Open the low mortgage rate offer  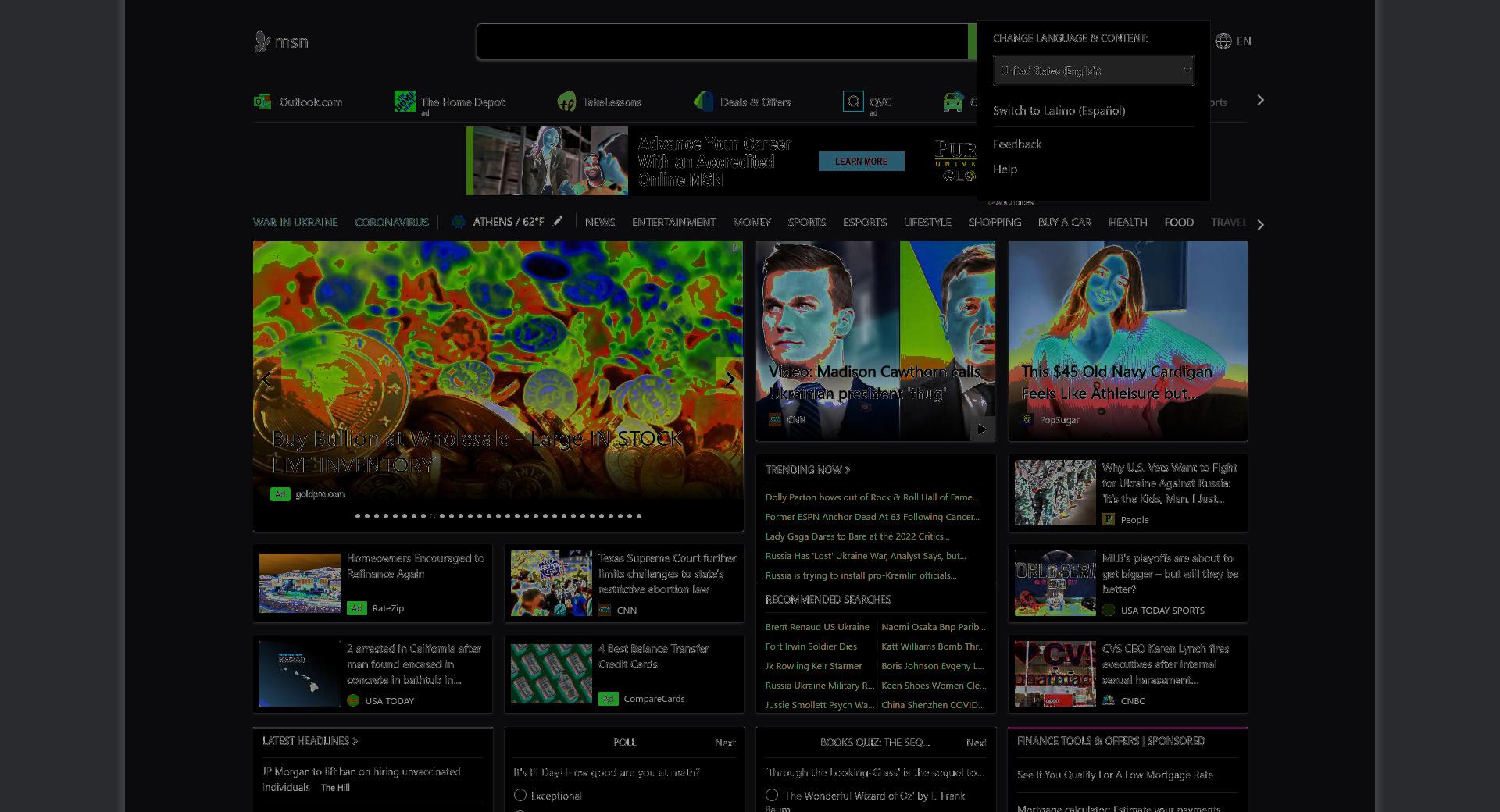click(1115, 775)
